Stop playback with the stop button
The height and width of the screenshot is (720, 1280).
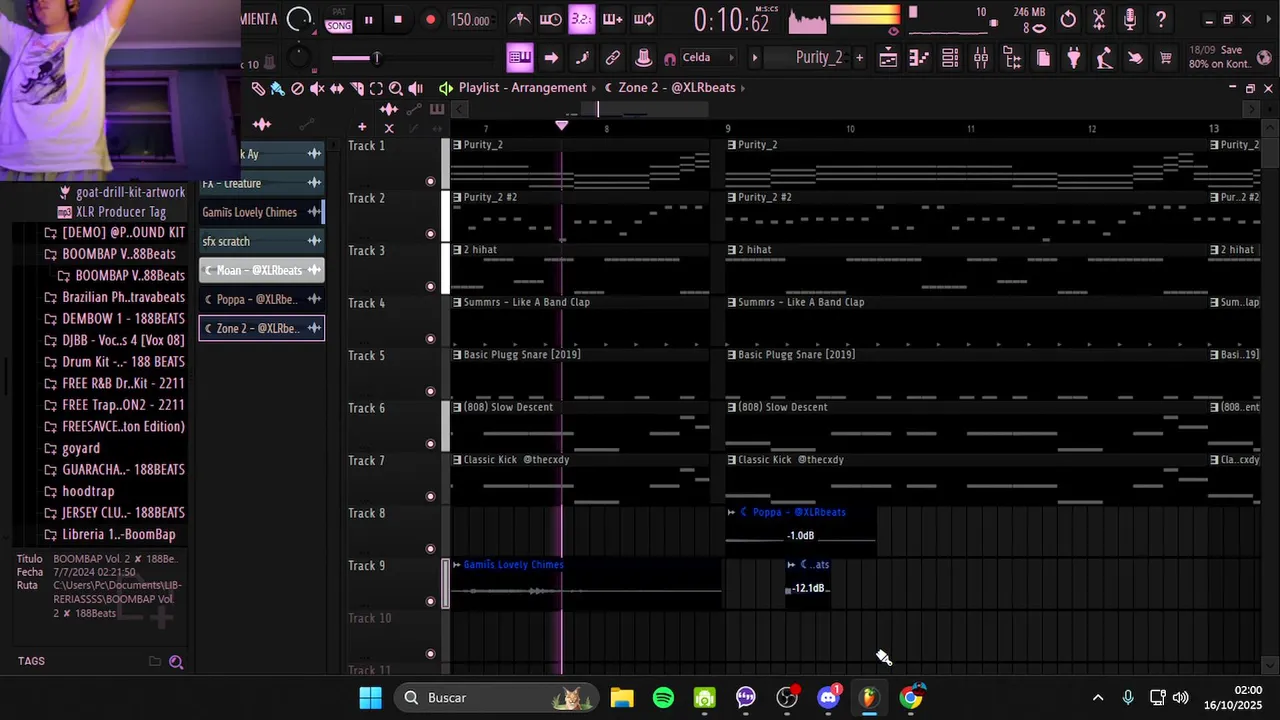[398, 20]
